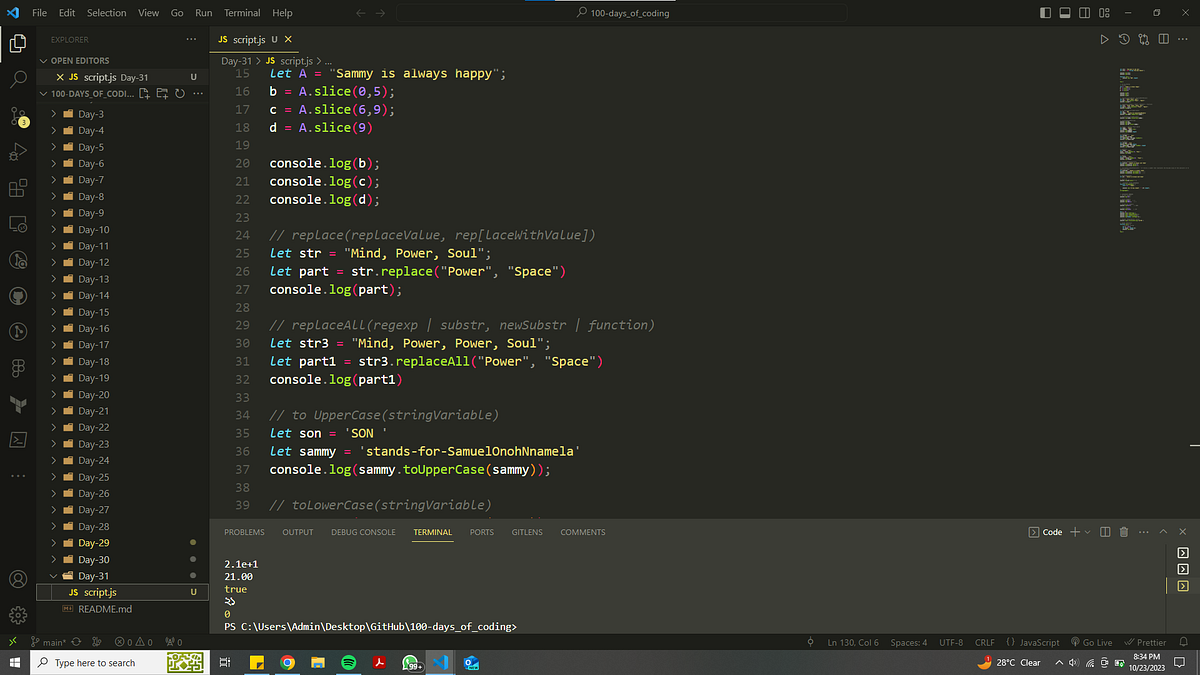Open the timeline history icon in editor toolbar
Screen dimensions: 1200x675
(x=1124, y=39)
